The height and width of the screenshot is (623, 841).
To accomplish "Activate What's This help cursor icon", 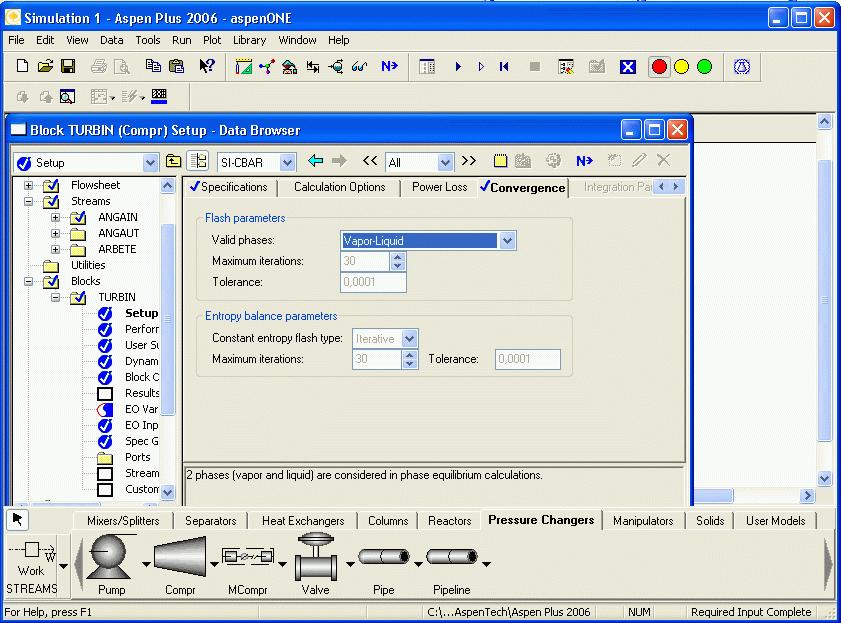I will (x=206, y=66).
